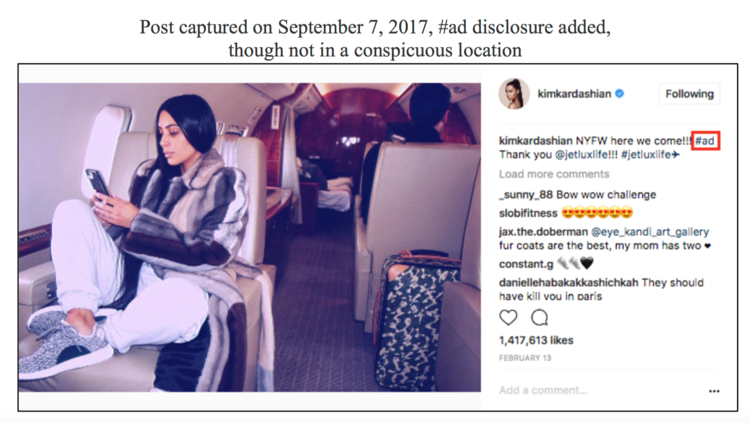The width and height of the screenshot is (750, 423).
Task: Click the blue verified badge
Action: (x=619, y=94)
